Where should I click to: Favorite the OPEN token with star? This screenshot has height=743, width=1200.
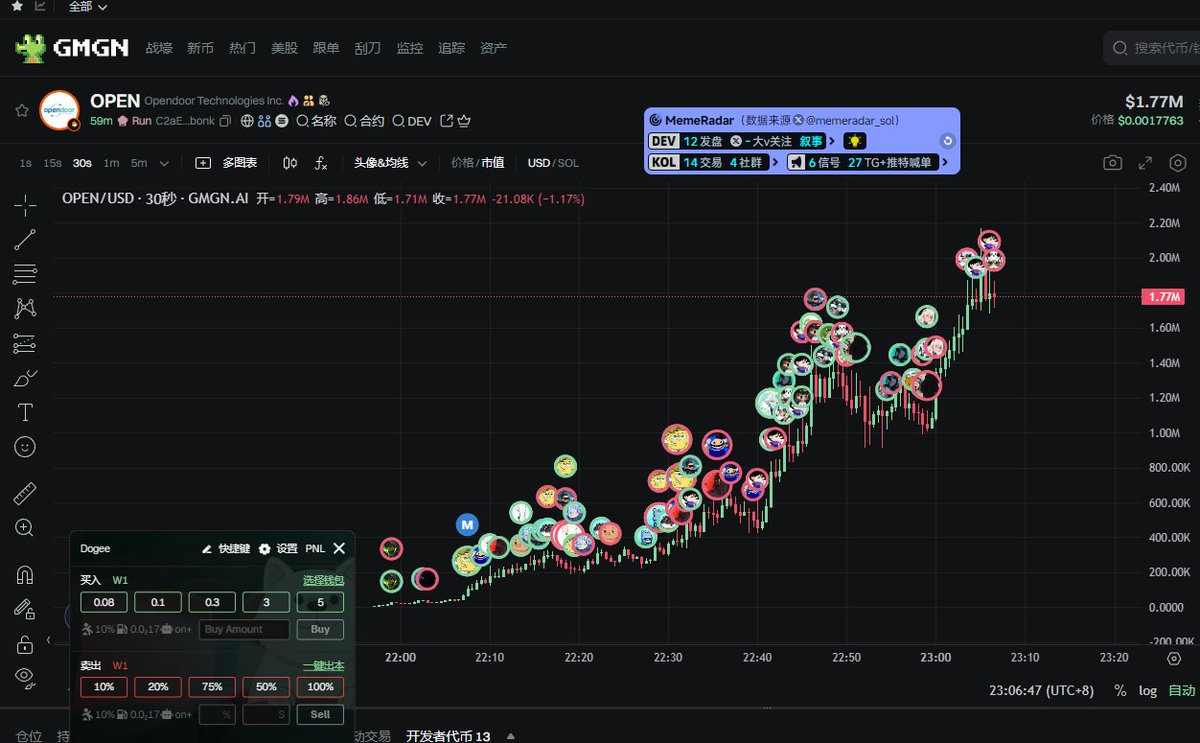(21, 110)
